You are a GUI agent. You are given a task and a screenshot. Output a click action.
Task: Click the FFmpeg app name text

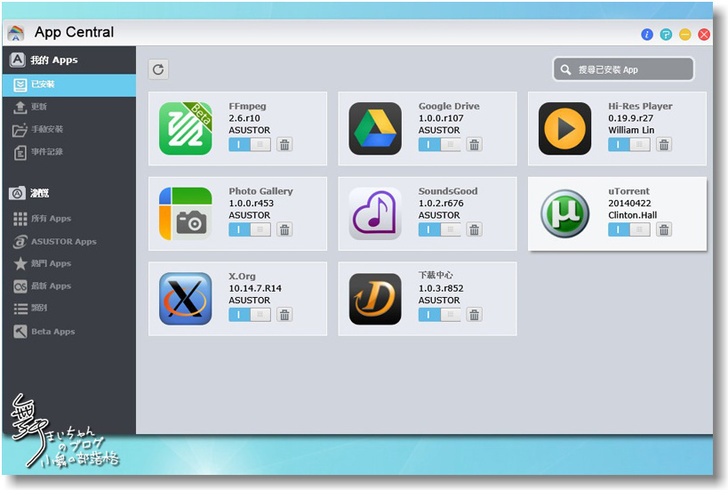247,106
